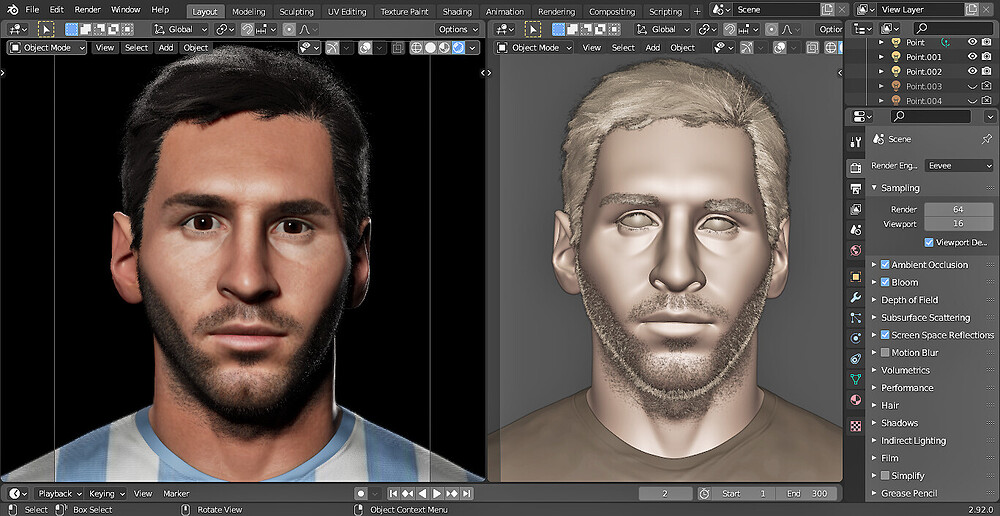Open Render Engine dropdown showing Eevee
This screenshot has width=1000, height=516.
pos(959,166)
